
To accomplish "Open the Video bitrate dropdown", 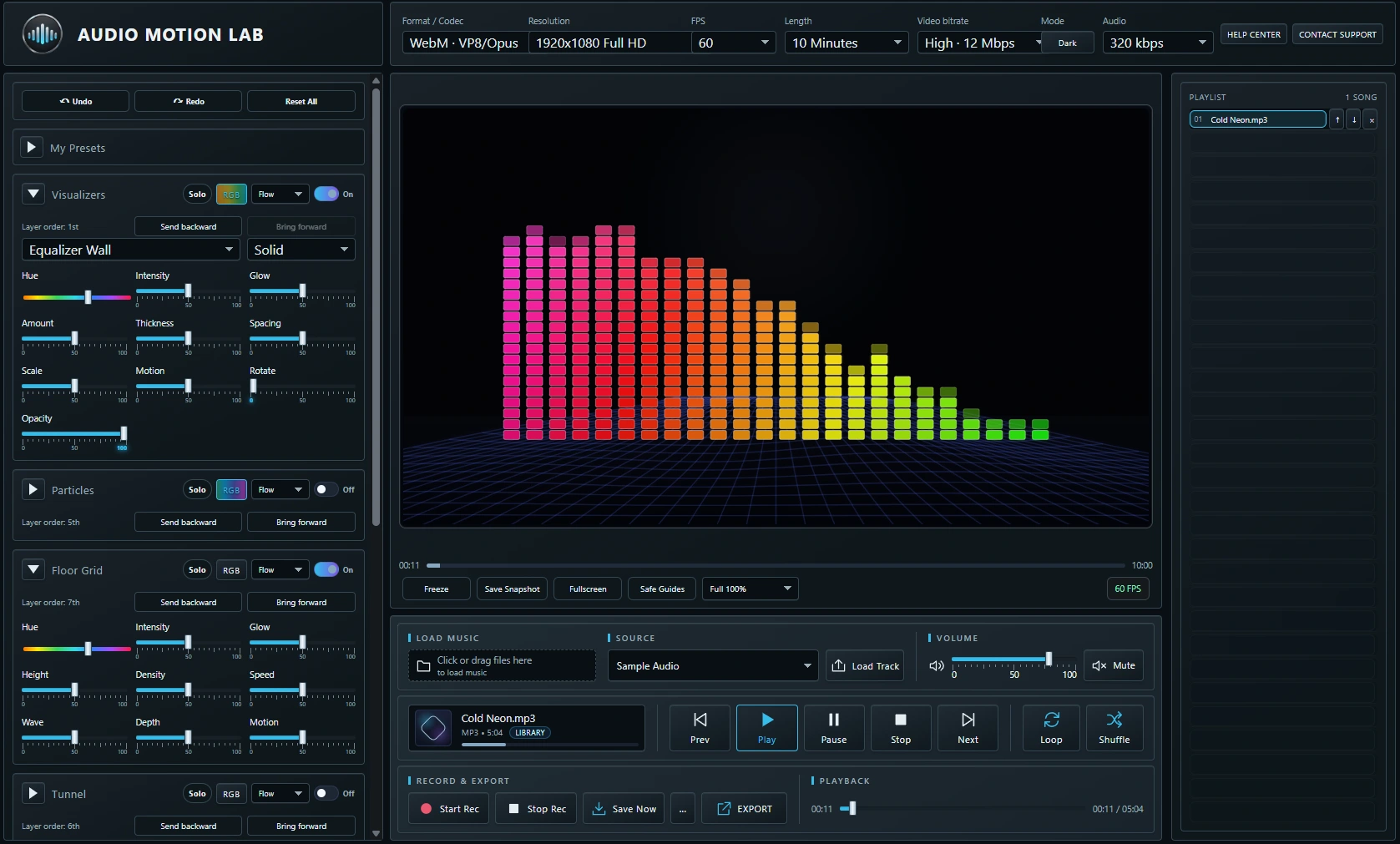I will point(979,43).
